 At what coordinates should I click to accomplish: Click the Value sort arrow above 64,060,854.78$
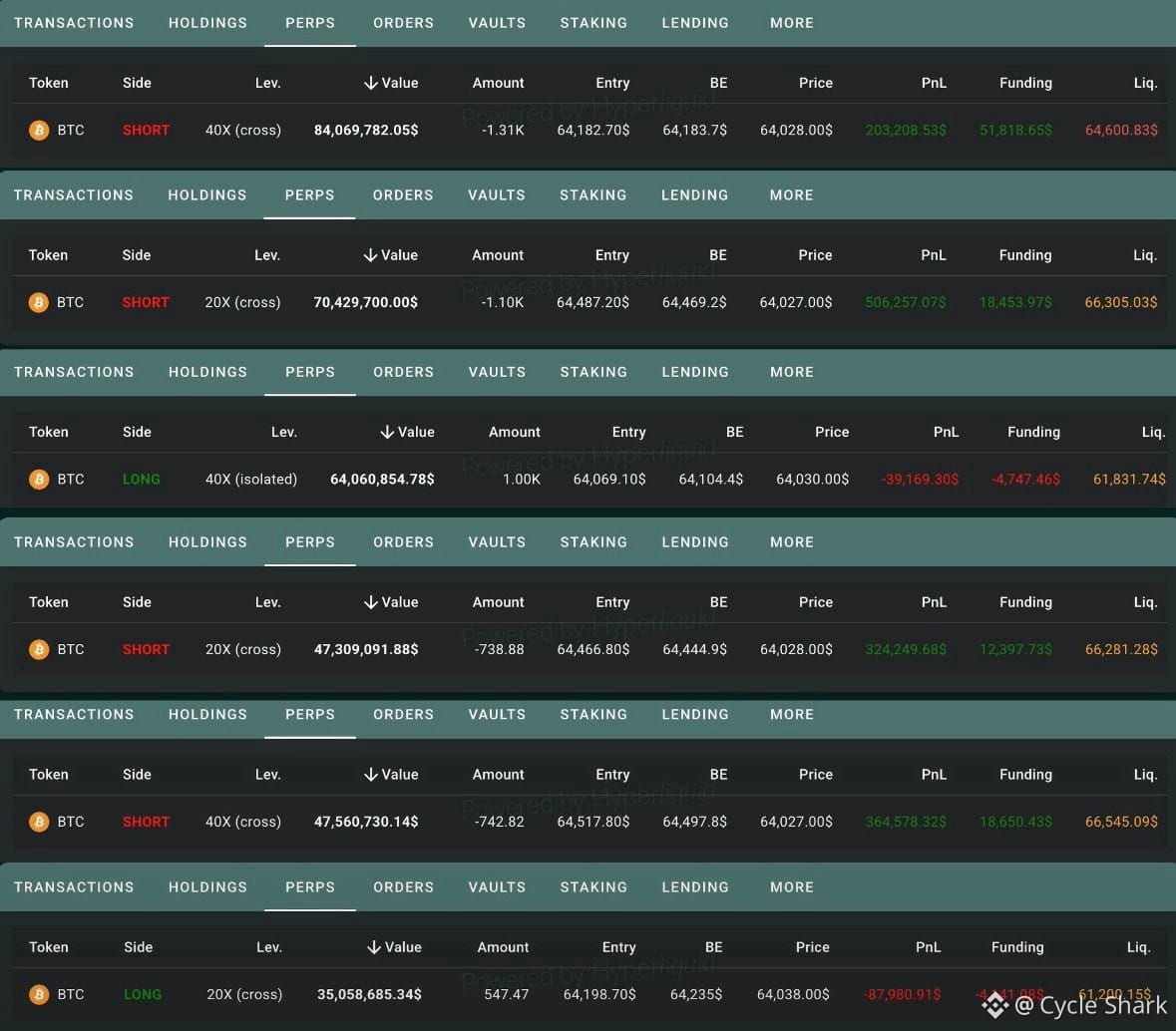click(387, 433)
